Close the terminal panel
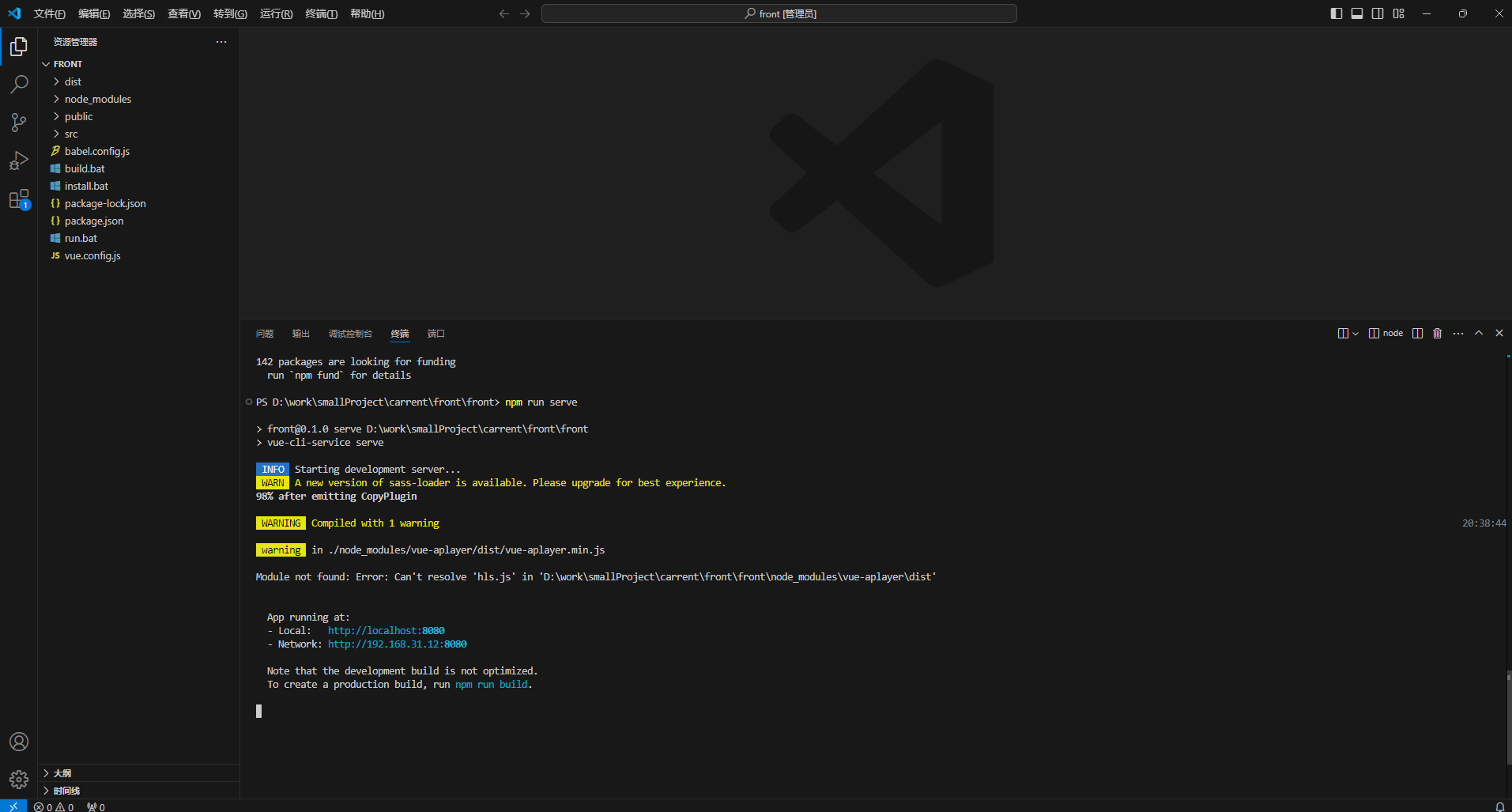Viewport: 1512px width, 812px height. [x=1499, y=333]
